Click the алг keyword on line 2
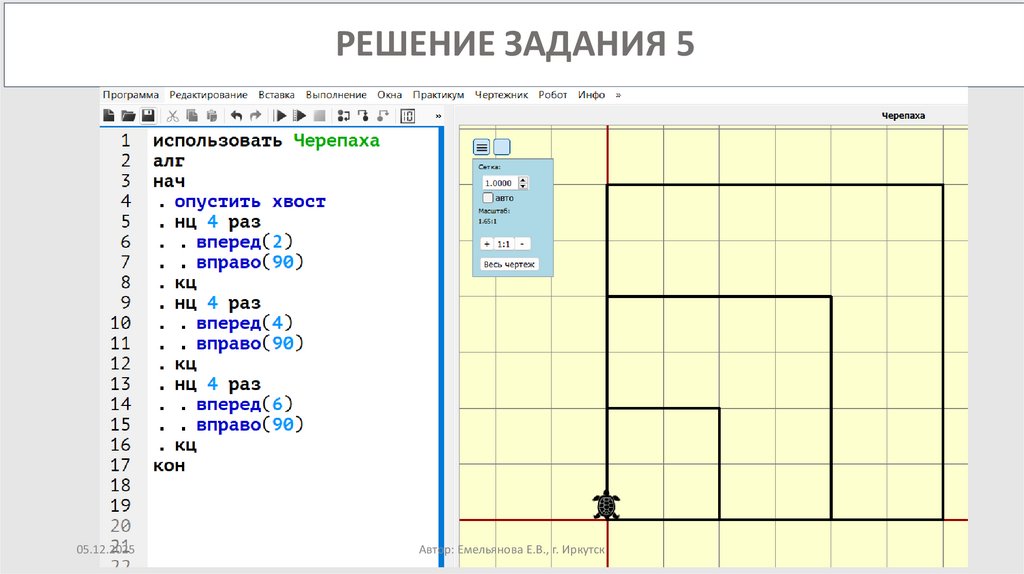 (x=169, y=161)
